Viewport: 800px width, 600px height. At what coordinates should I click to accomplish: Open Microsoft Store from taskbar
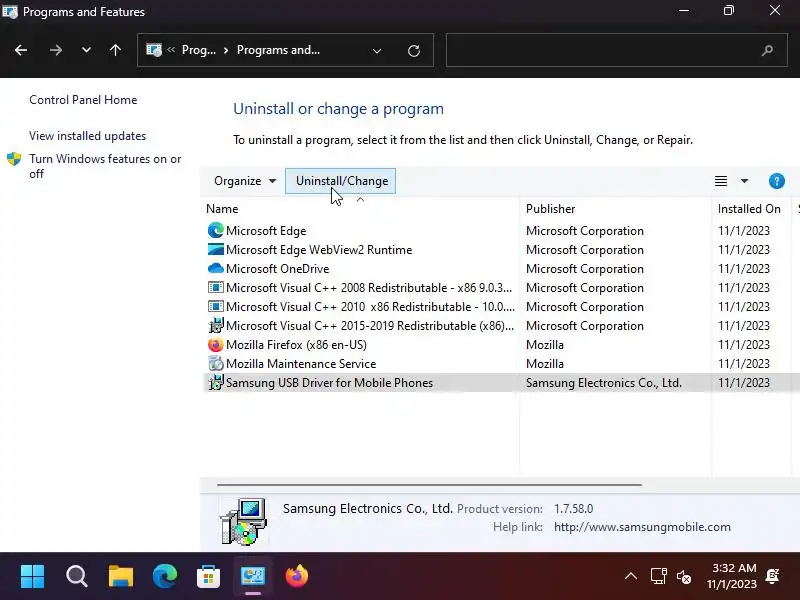click(x=209, y=577)
